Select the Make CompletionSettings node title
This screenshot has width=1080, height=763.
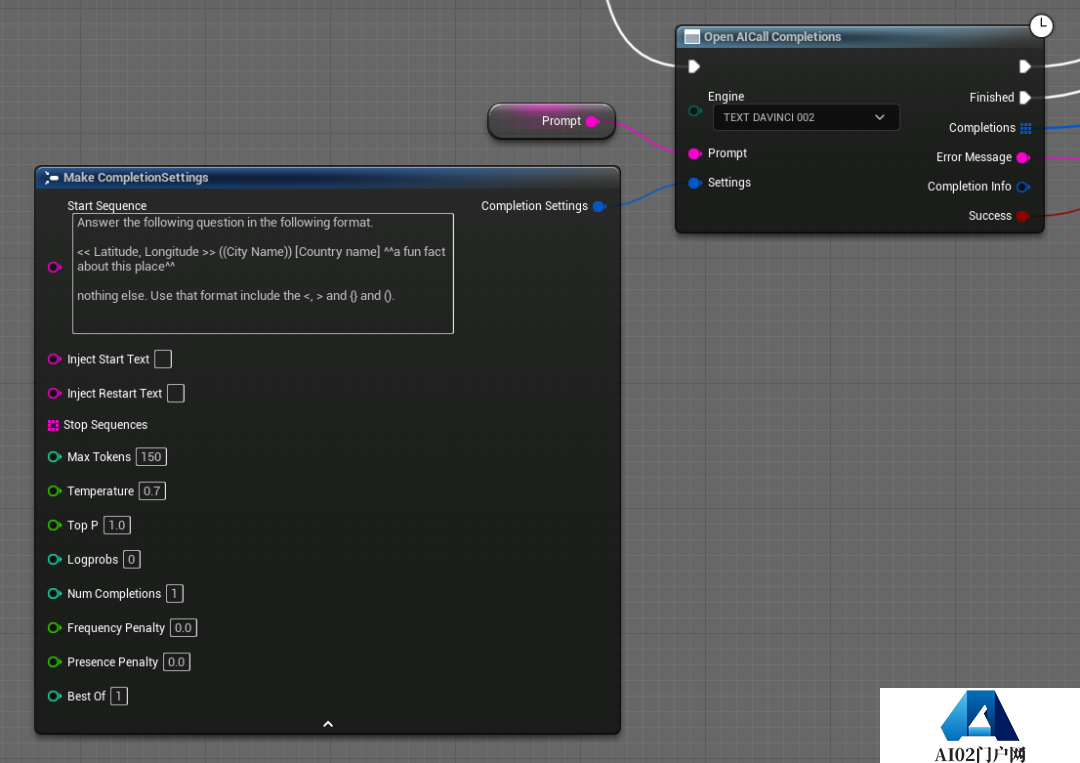pos(136,178)
